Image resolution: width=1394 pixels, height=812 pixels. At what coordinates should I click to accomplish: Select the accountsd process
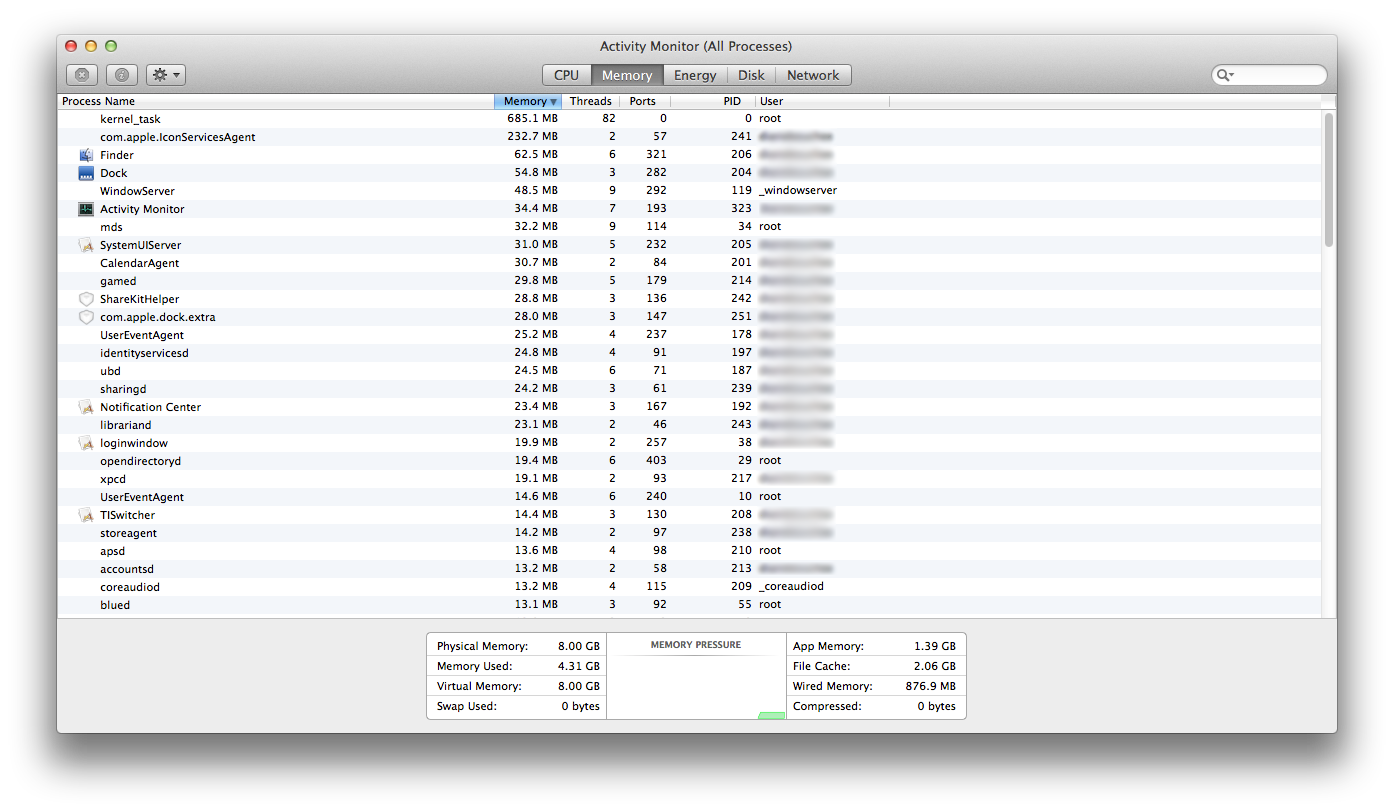coord(690,569)
